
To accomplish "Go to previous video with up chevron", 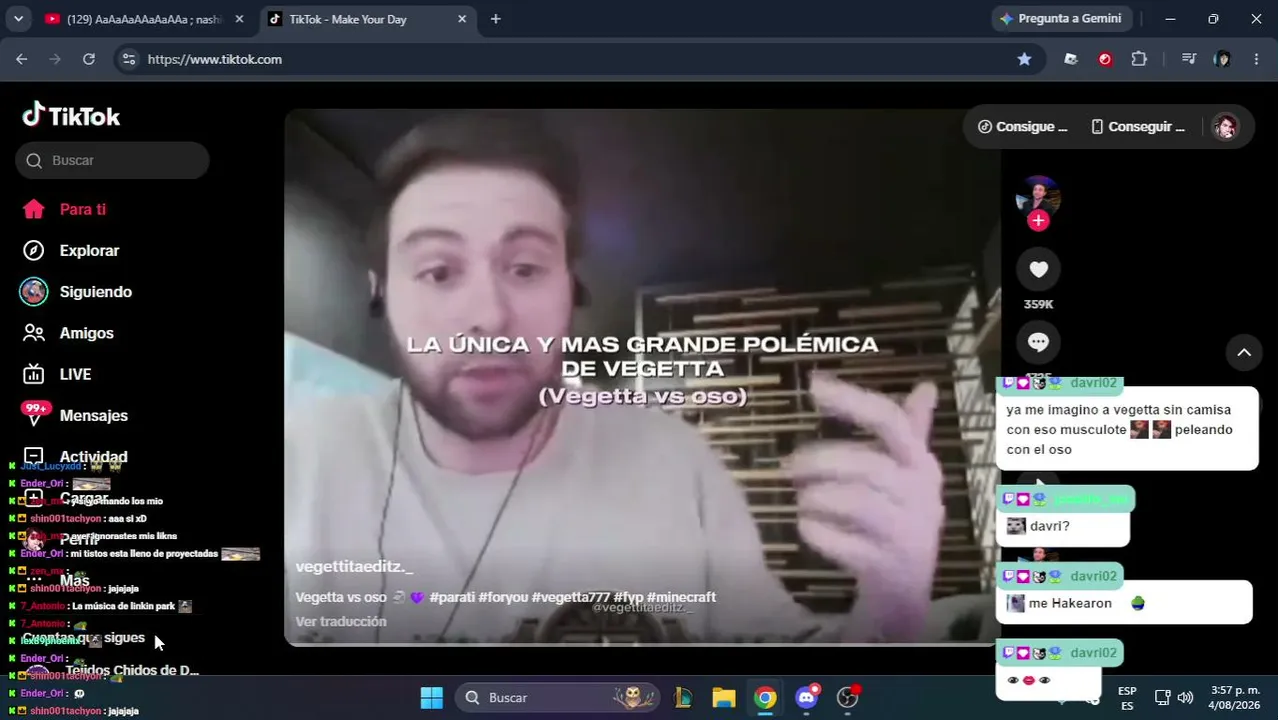I will [x=1244, y=352].
